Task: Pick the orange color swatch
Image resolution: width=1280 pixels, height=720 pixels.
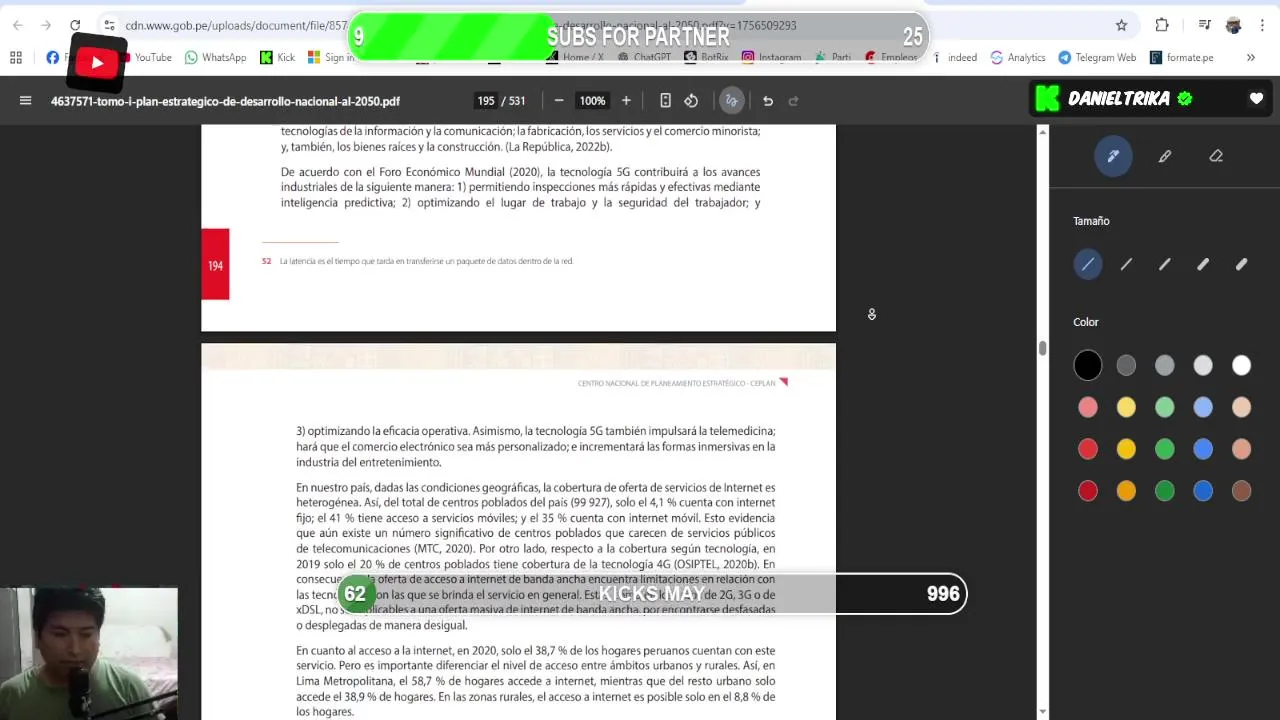Action: click(1126, 490)
